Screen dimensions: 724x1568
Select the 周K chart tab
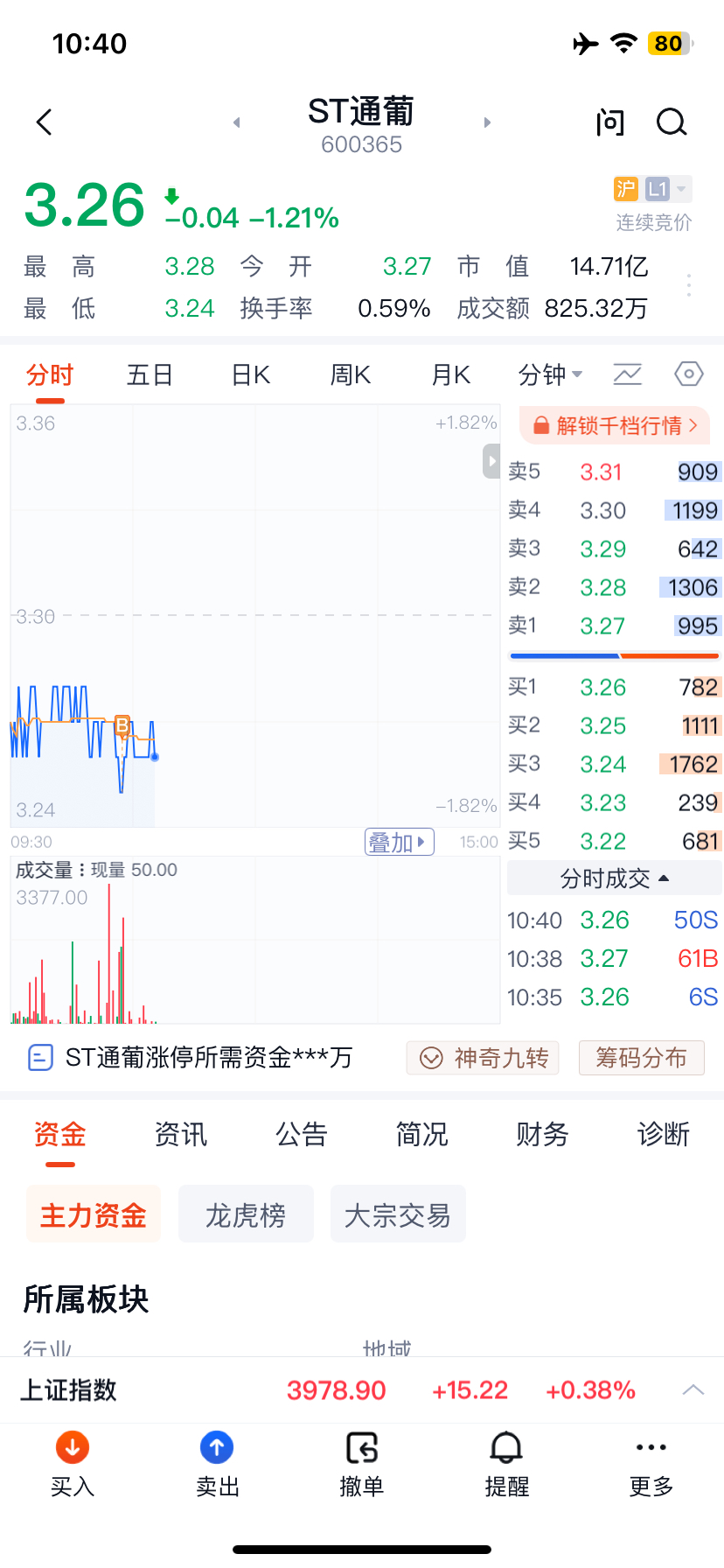point(351,374)
